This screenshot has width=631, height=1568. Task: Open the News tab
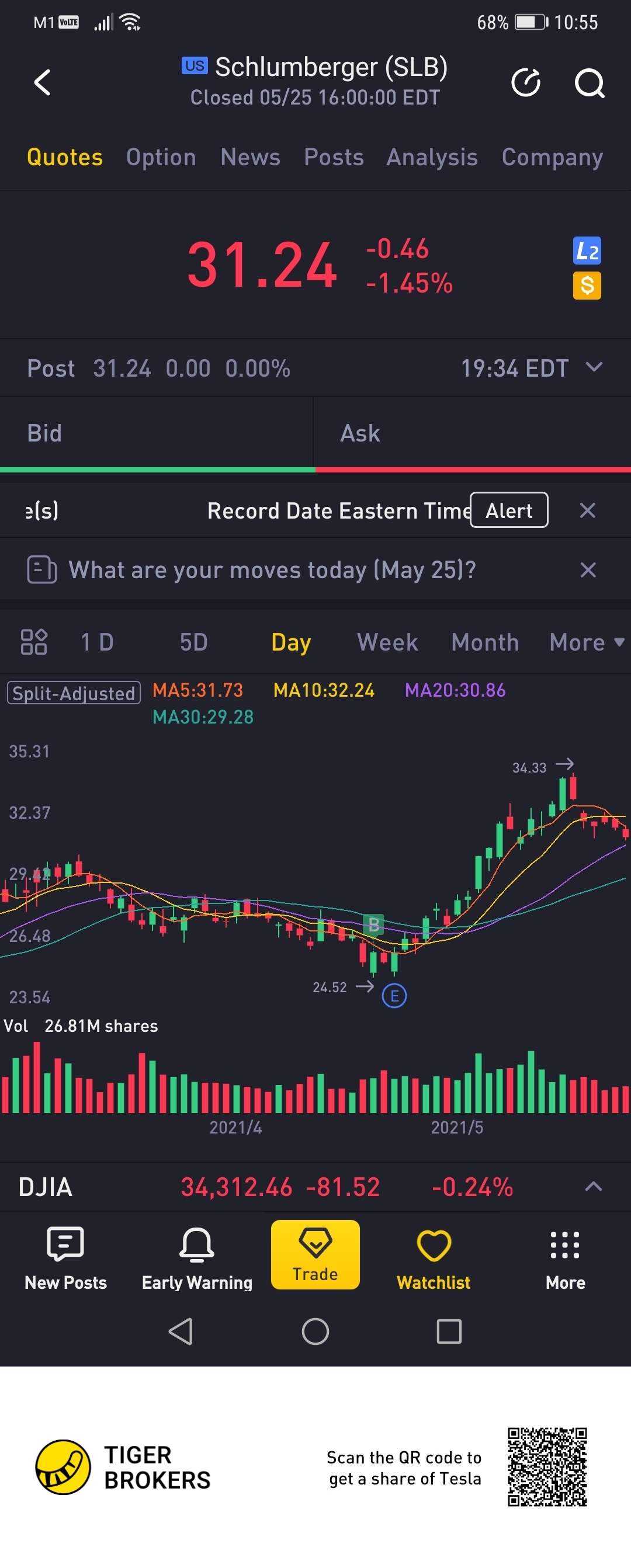[x=250, y=157]
